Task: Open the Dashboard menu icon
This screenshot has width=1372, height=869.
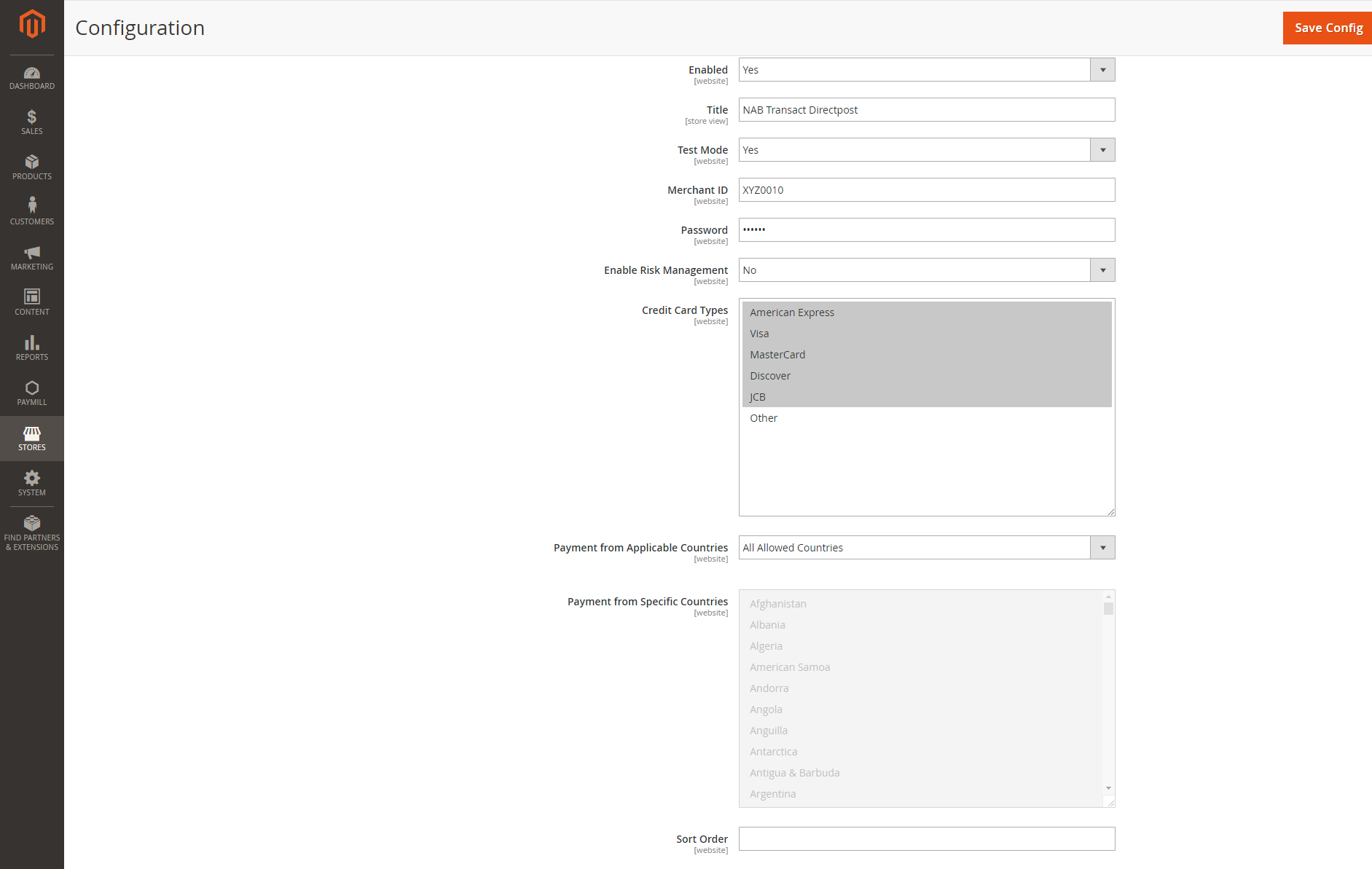Action: pos(32,73)
